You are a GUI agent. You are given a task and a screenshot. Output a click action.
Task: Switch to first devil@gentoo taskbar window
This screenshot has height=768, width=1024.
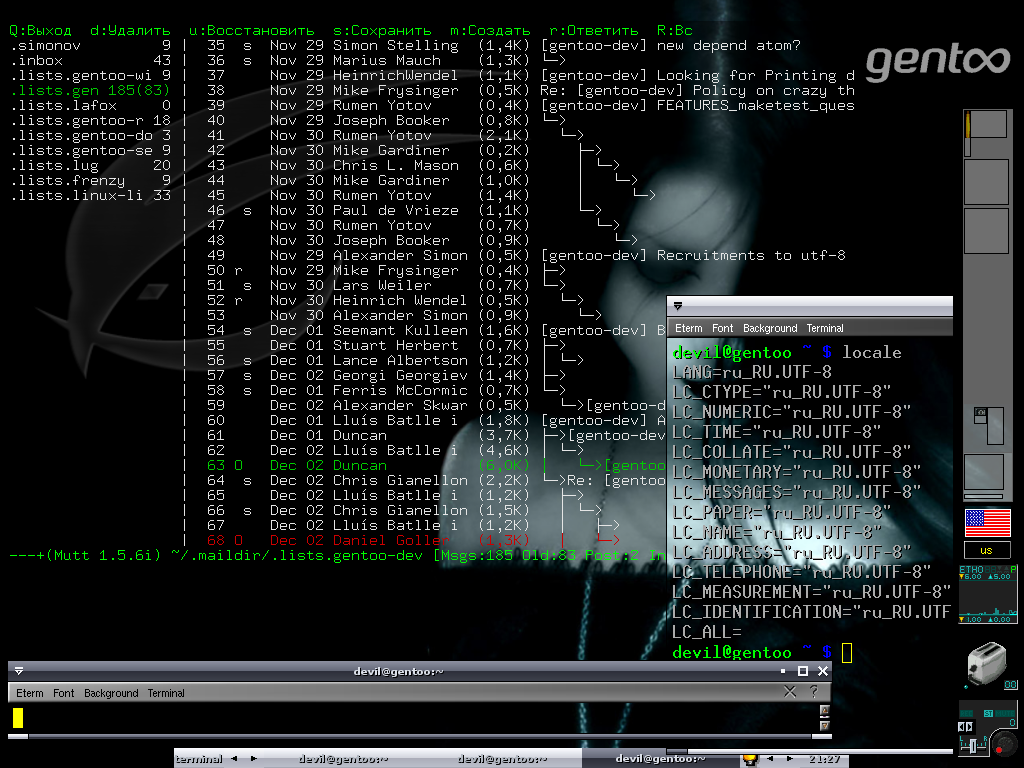pyautogui.click(x=343, y=759)
